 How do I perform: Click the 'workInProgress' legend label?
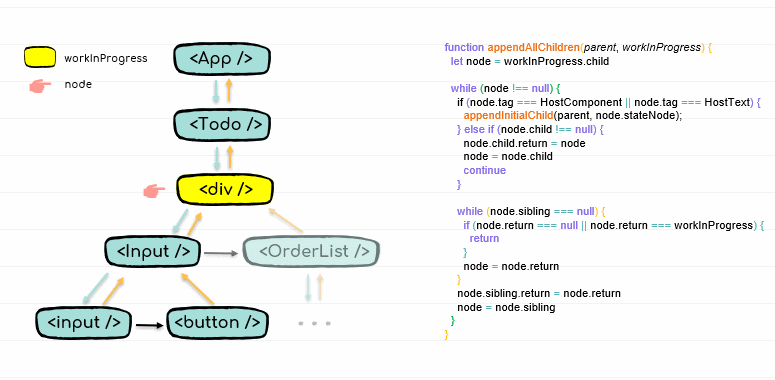pos(106,58)
